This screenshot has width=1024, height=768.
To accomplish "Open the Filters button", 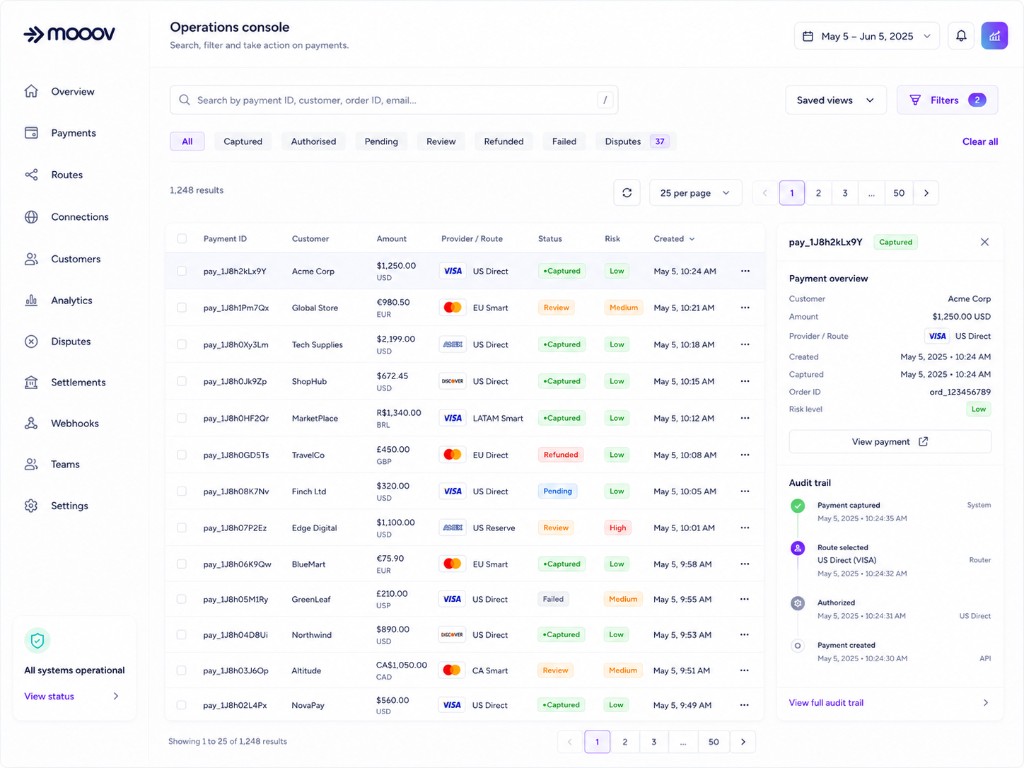I will (x=947, y=100).
